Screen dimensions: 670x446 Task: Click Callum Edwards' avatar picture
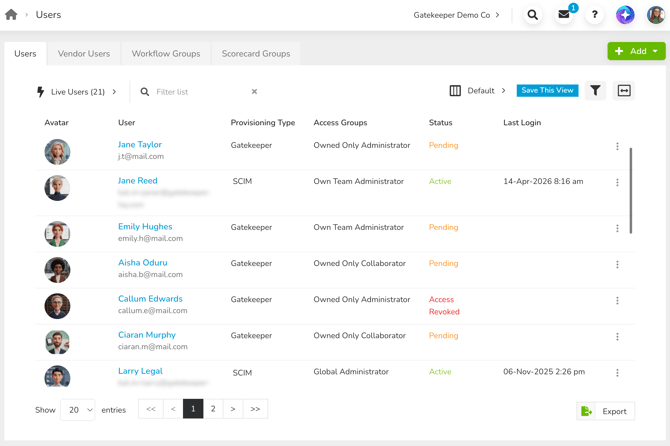(57, 306)
